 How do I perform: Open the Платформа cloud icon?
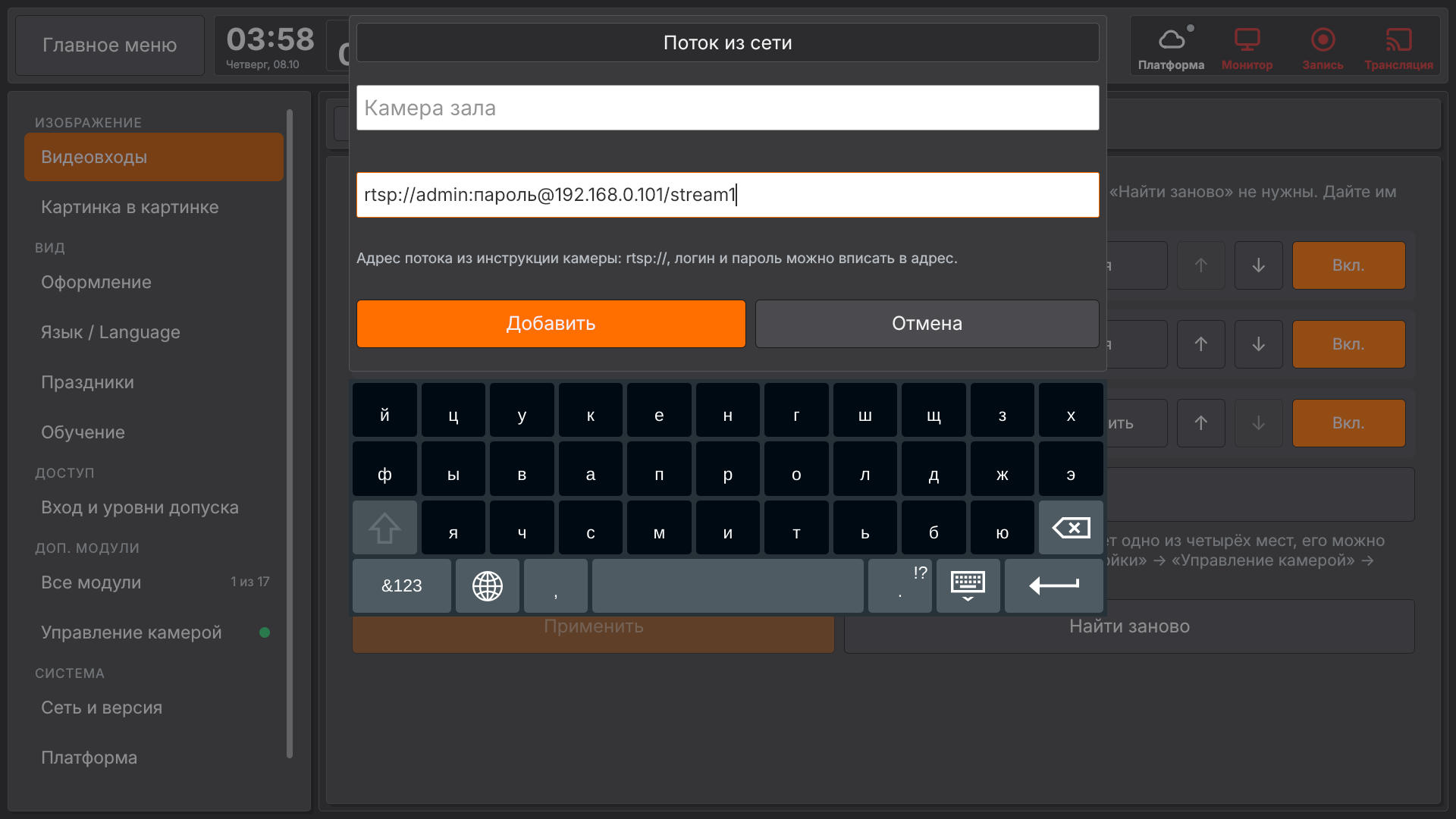pos(1171,47)
